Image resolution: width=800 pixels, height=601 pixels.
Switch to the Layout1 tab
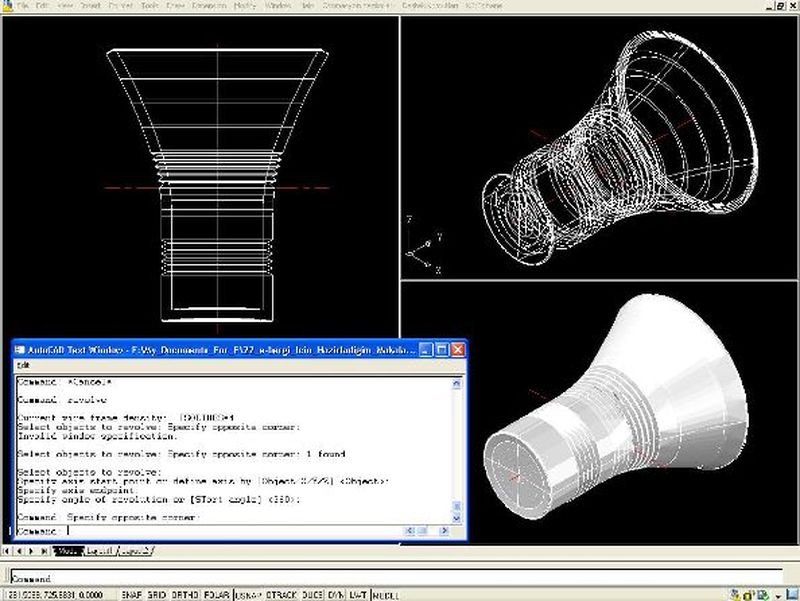tap(101, 551)
